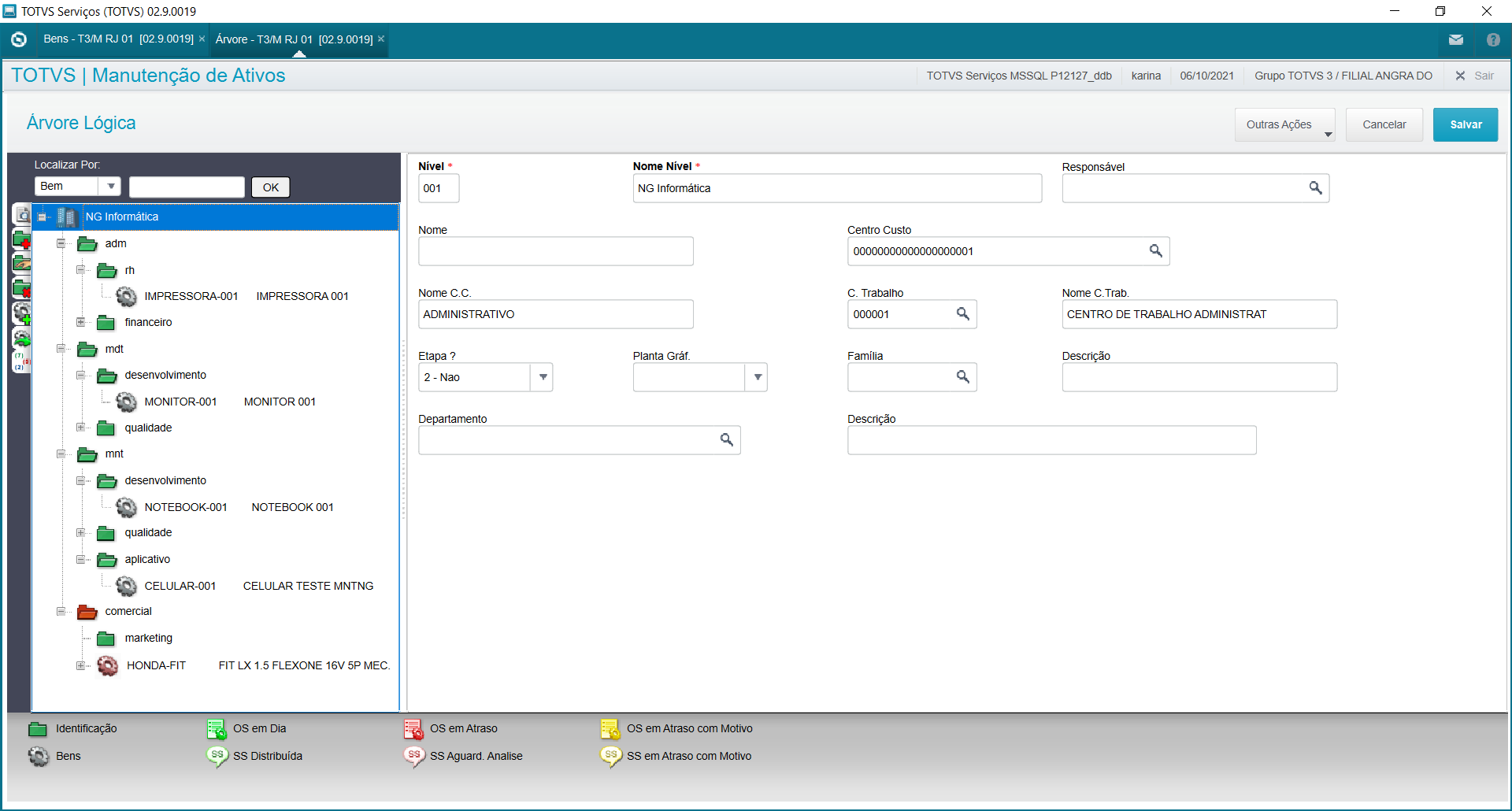The image size is (1512, 811).
Task: Click the Nome C.C. field showing ADMINISTRATIVO
Action: pyautogui.click(x=556, y=314)
